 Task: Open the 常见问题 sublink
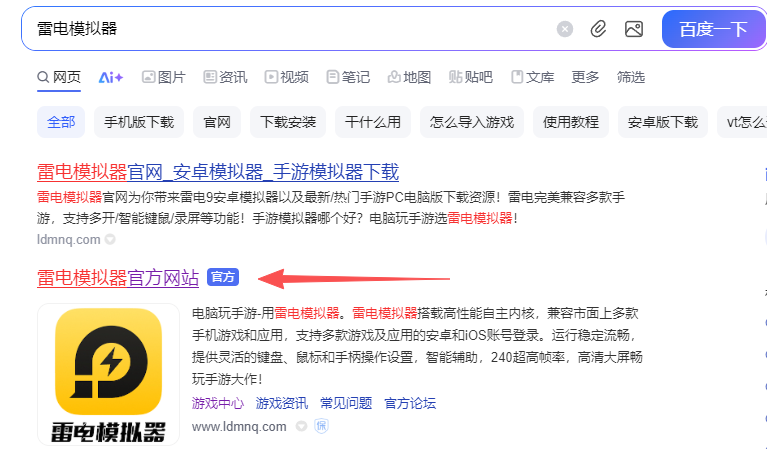(346, 404)
